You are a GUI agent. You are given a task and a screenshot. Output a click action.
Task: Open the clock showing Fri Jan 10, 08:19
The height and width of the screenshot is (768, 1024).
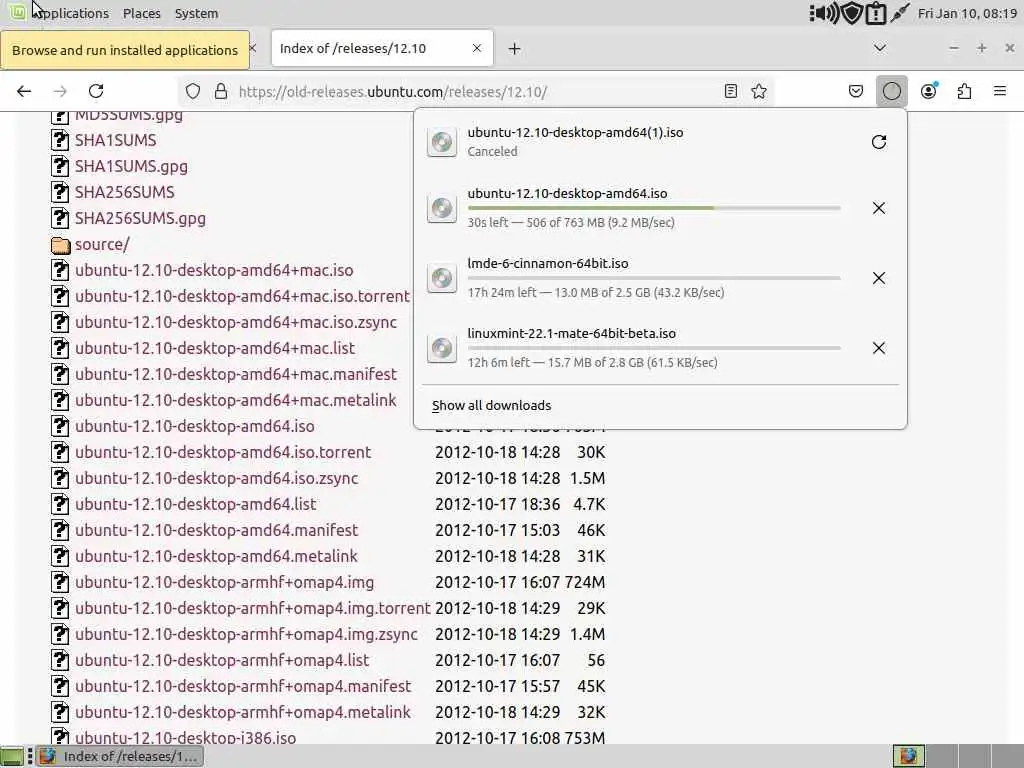tap(967, 13)
